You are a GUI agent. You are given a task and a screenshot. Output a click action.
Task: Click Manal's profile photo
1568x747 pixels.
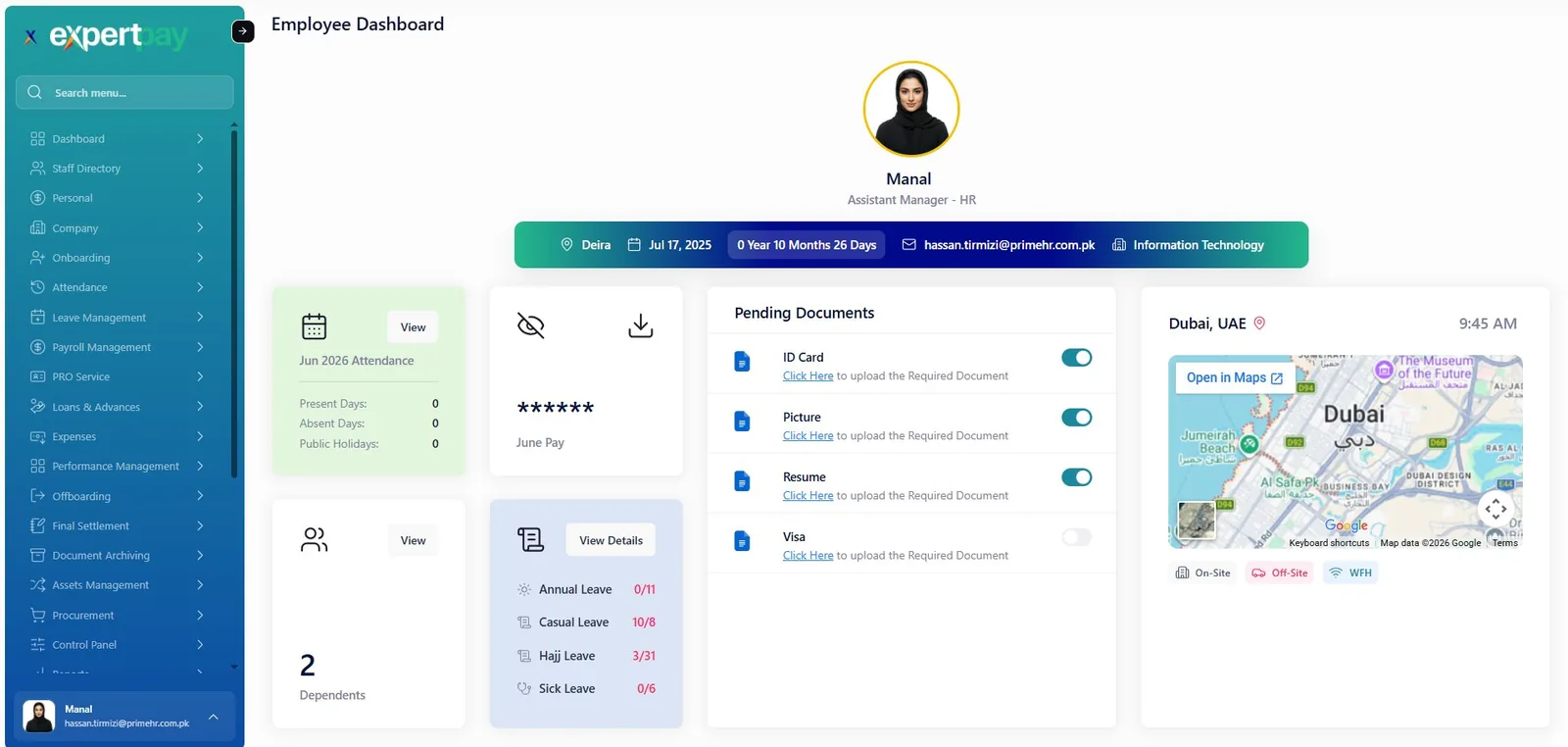coord(910,109)
